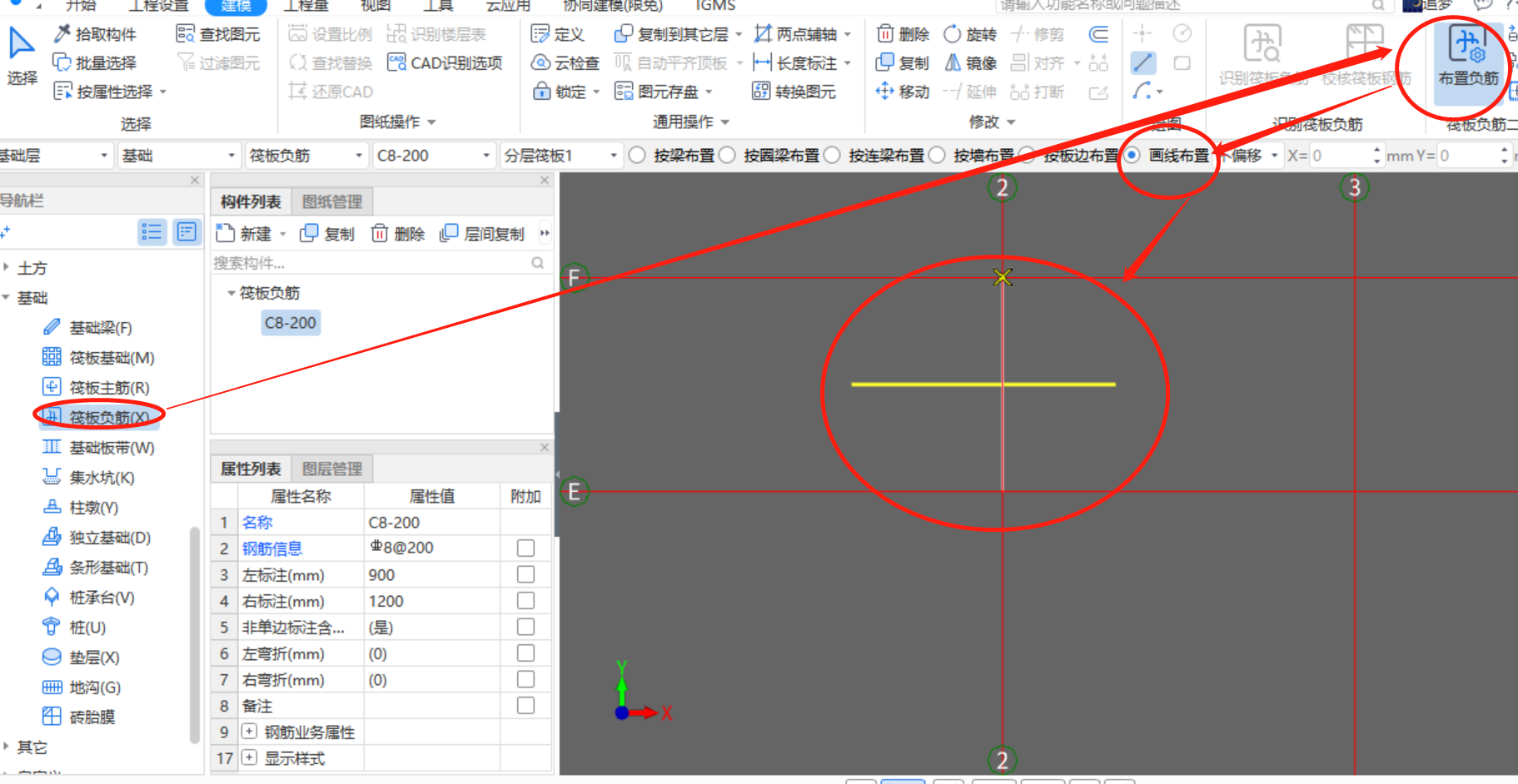Check the 备注 附加 checkbox
The height and width of the screenshot is (784, 1518).
pyautogui.click(x=525, y=706)
